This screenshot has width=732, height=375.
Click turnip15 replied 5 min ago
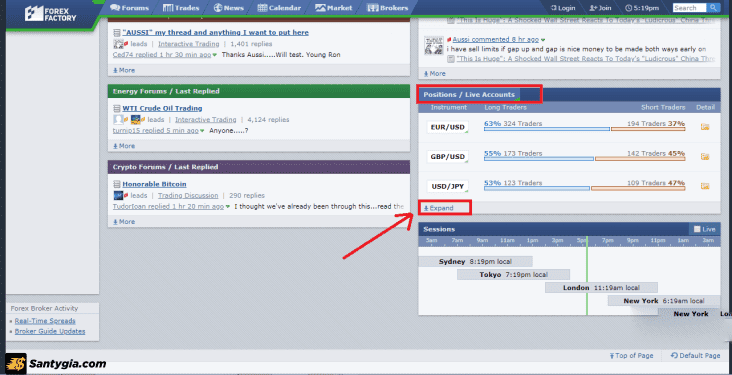pyautogui.click(x=155, y=130)
